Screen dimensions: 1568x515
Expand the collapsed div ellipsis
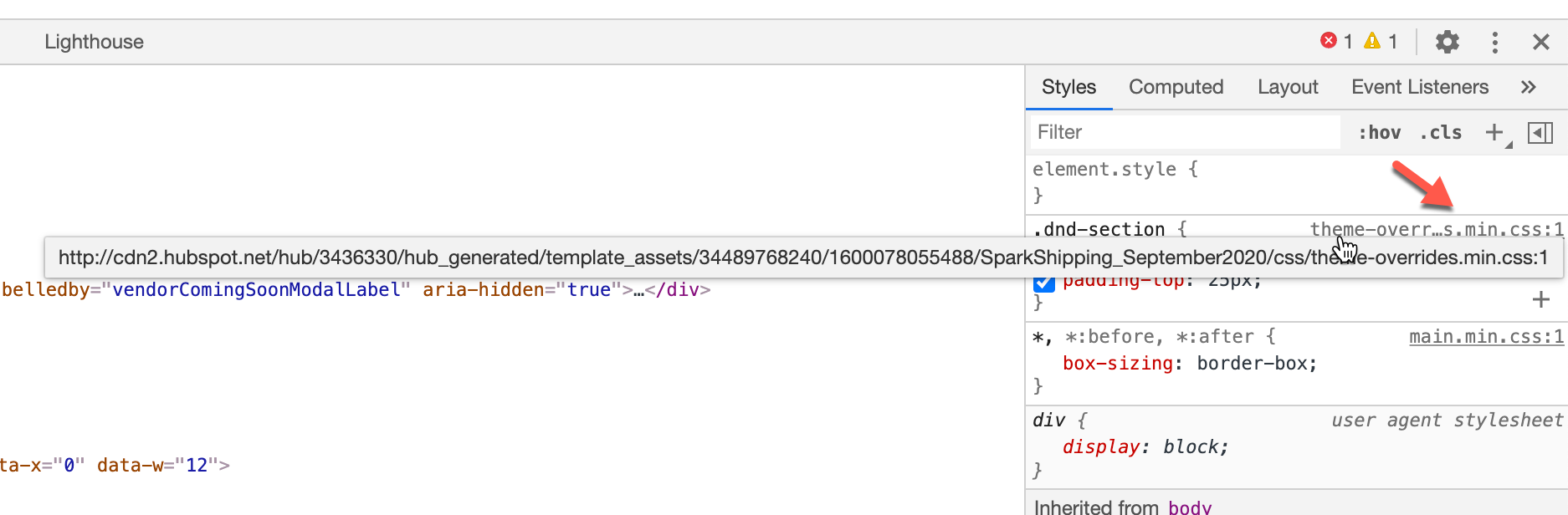[638, 290]
